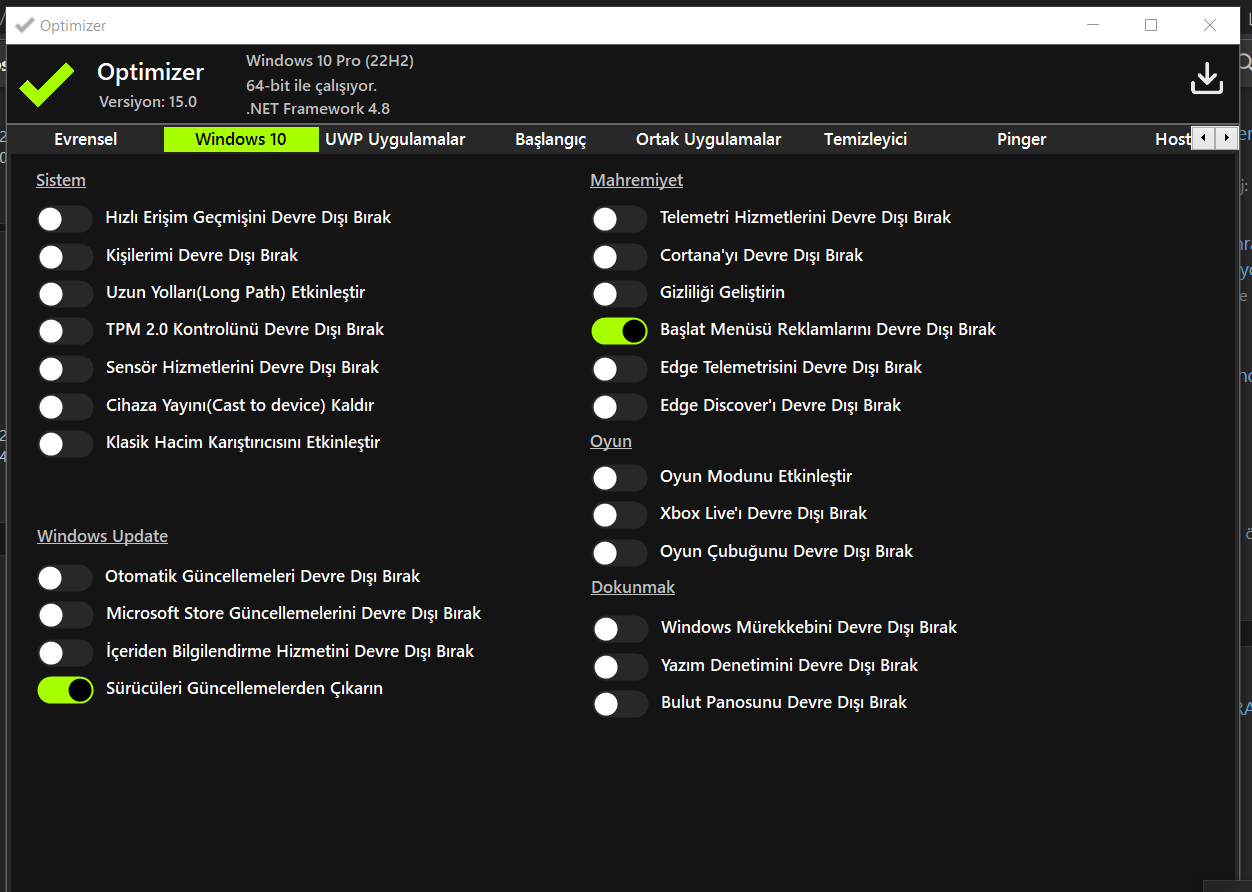Image resolution: width=1252 pixels, height=892 pixels.
Task: Click the Mahremiyet section heading
Action: click(x=636, y=180)
